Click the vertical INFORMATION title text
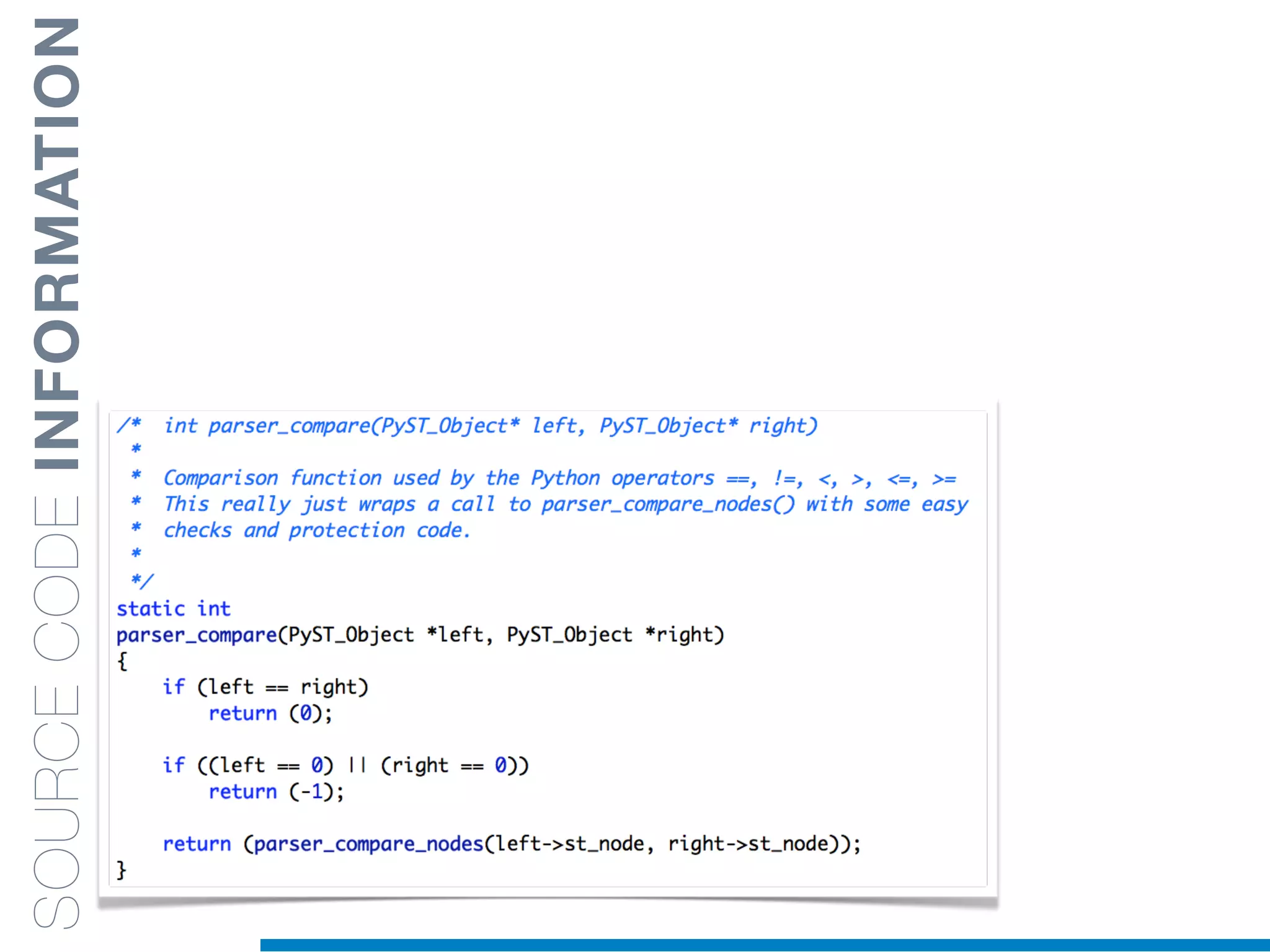Image resolution: width=1270 pixels, height=952 pixels. point(56,243)
